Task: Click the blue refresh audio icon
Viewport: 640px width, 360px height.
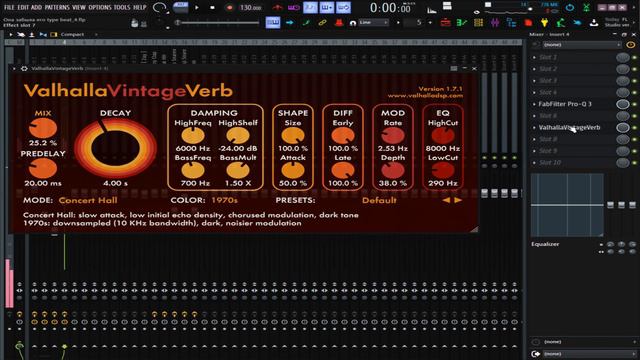Action: pyautogui.click(x=570, y=7)
